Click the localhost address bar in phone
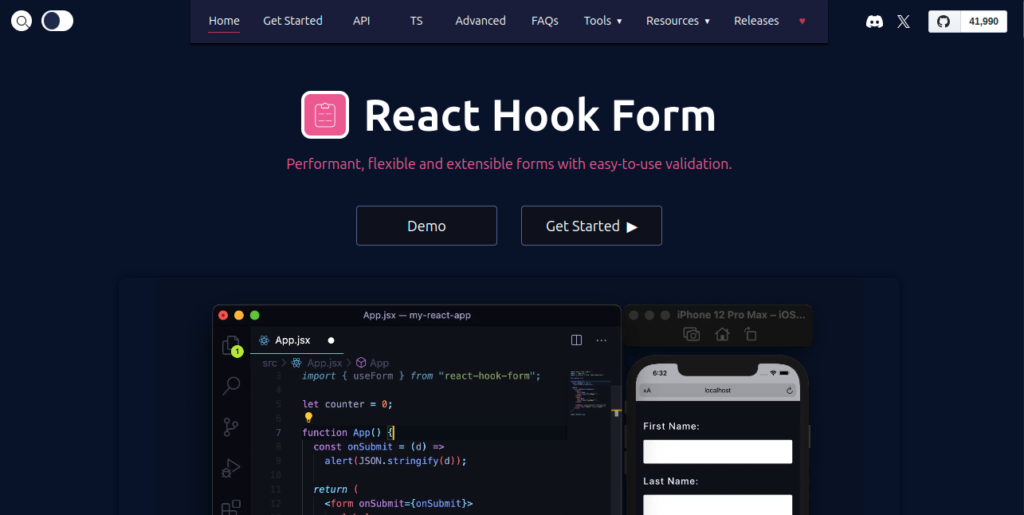Image resolution: width=1024 pixels, height=515 pixels. pyautogui.click(x=718, y=390)
